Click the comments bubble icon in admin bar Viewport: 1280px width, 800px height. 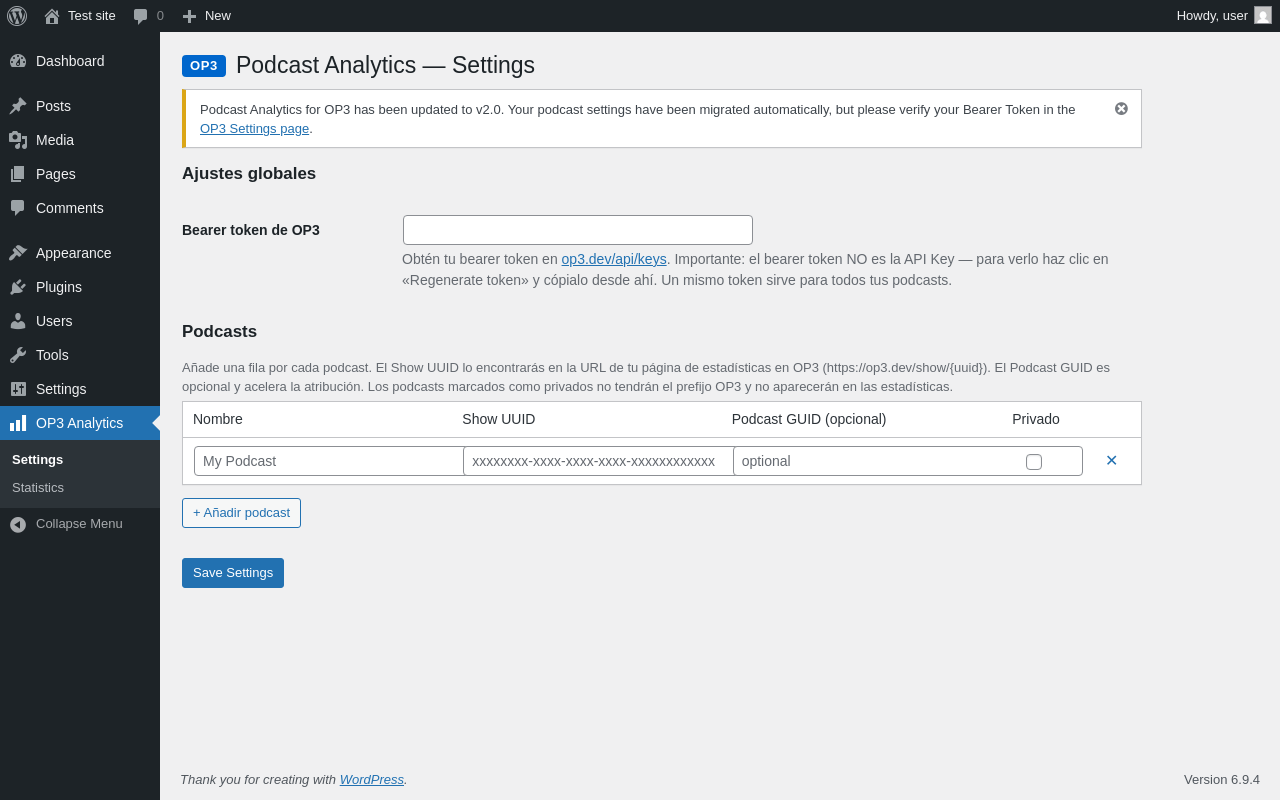(x=141, y=16)
